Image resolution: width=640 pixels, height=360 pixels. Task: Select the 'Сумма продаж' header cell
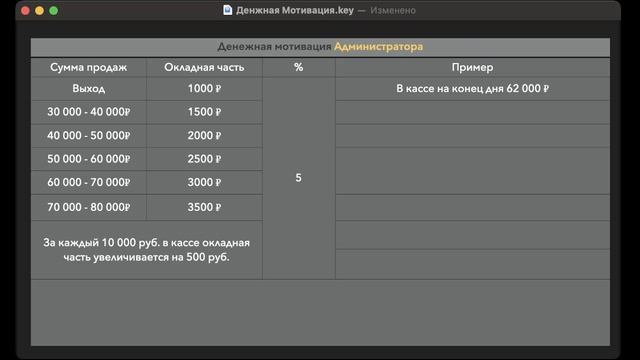pyautogui.click(x=89, y=67)
